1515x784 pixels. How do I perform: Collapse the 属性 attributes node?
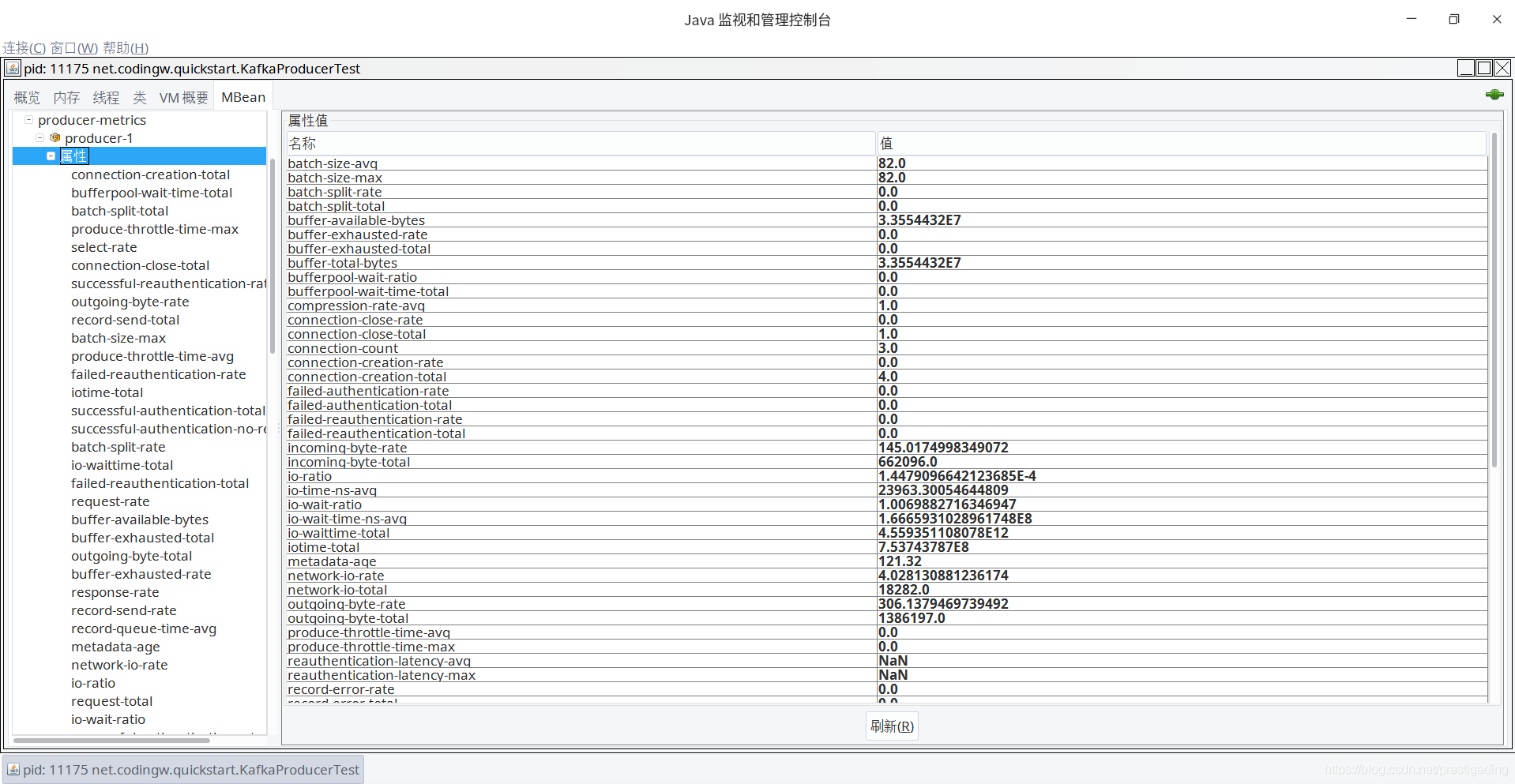[x=51, y=156]
